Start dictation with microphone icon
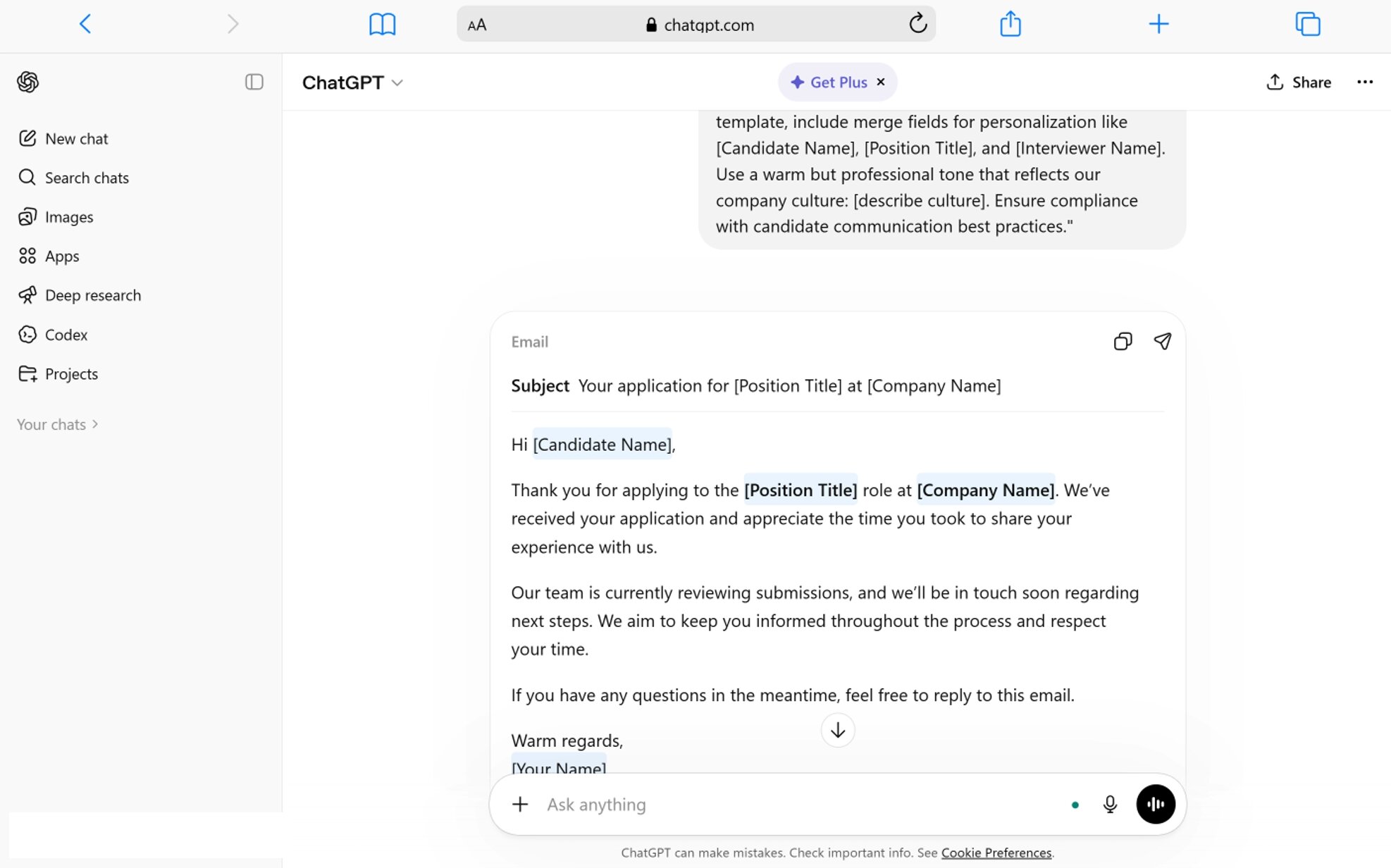 pyautogui.click(x=1109, y=804)
